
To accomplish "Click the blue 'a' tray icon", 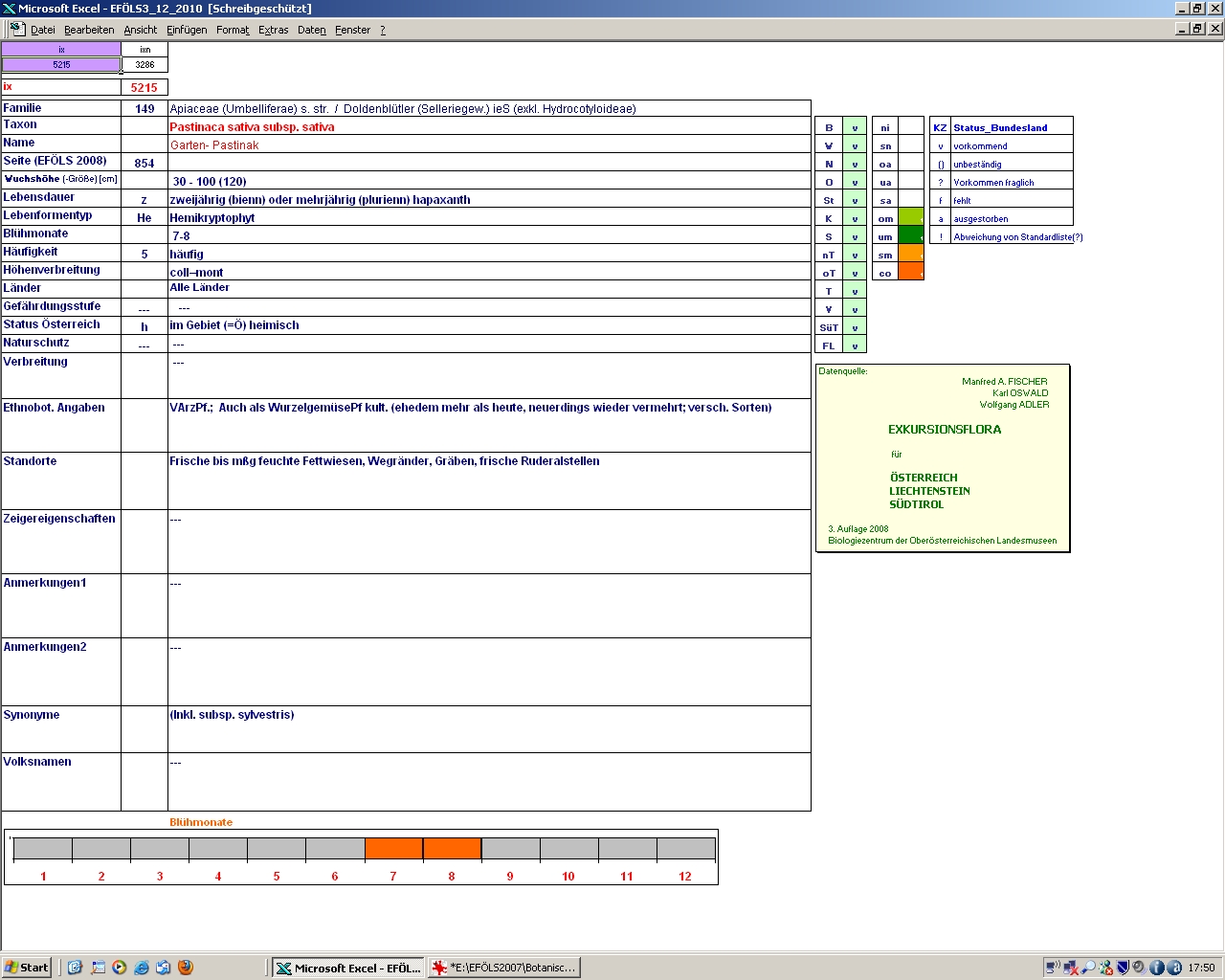I will coord(1173,968).
